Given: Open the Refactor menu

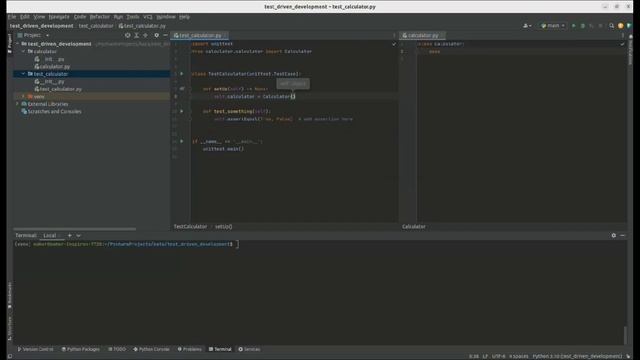Looking at the screenshot, I should (x=100, y=17).
